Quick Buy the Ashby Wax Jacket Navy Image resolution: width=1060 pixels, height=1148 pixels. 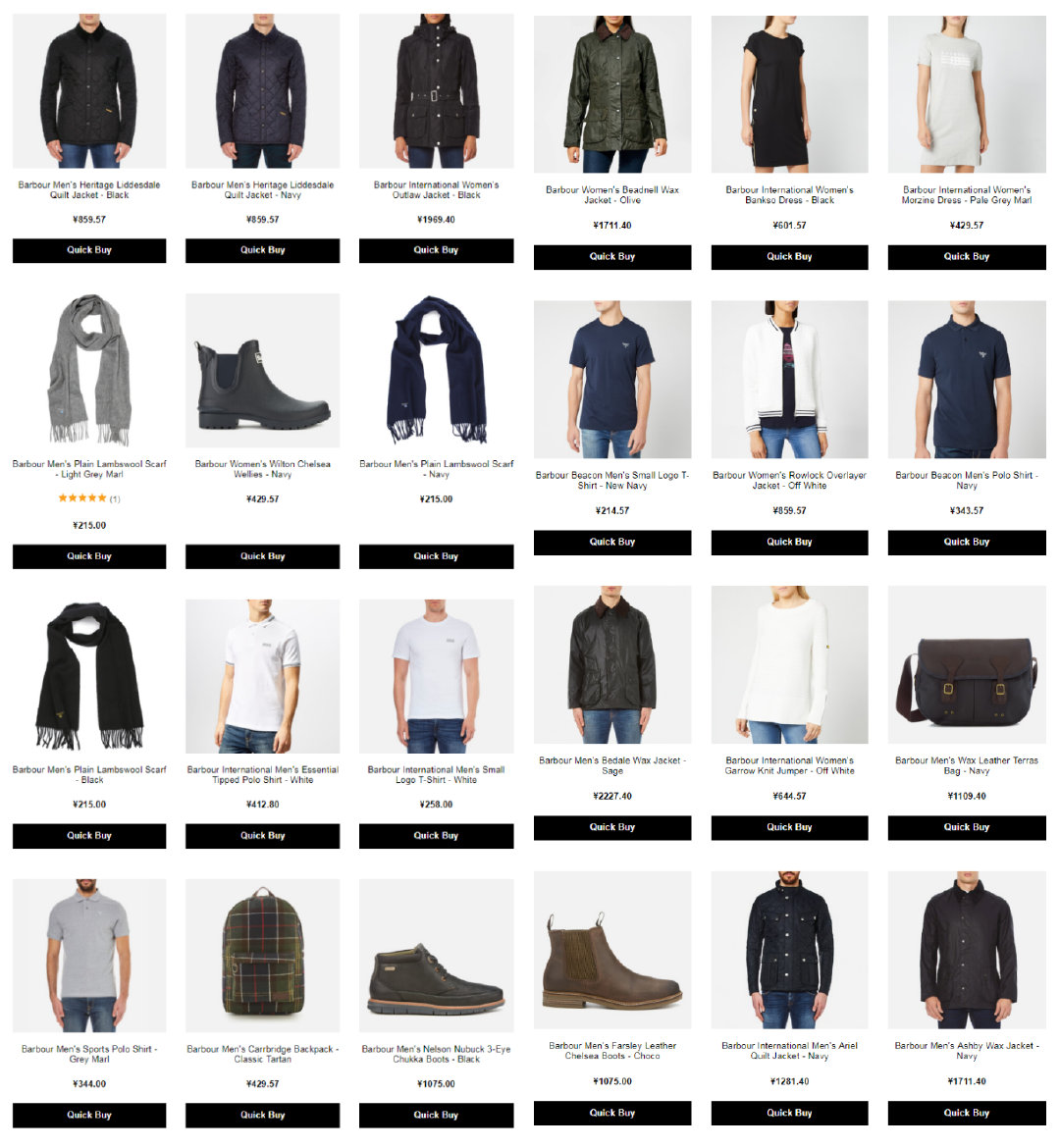pyautogui.click(x=966, y=1113)
